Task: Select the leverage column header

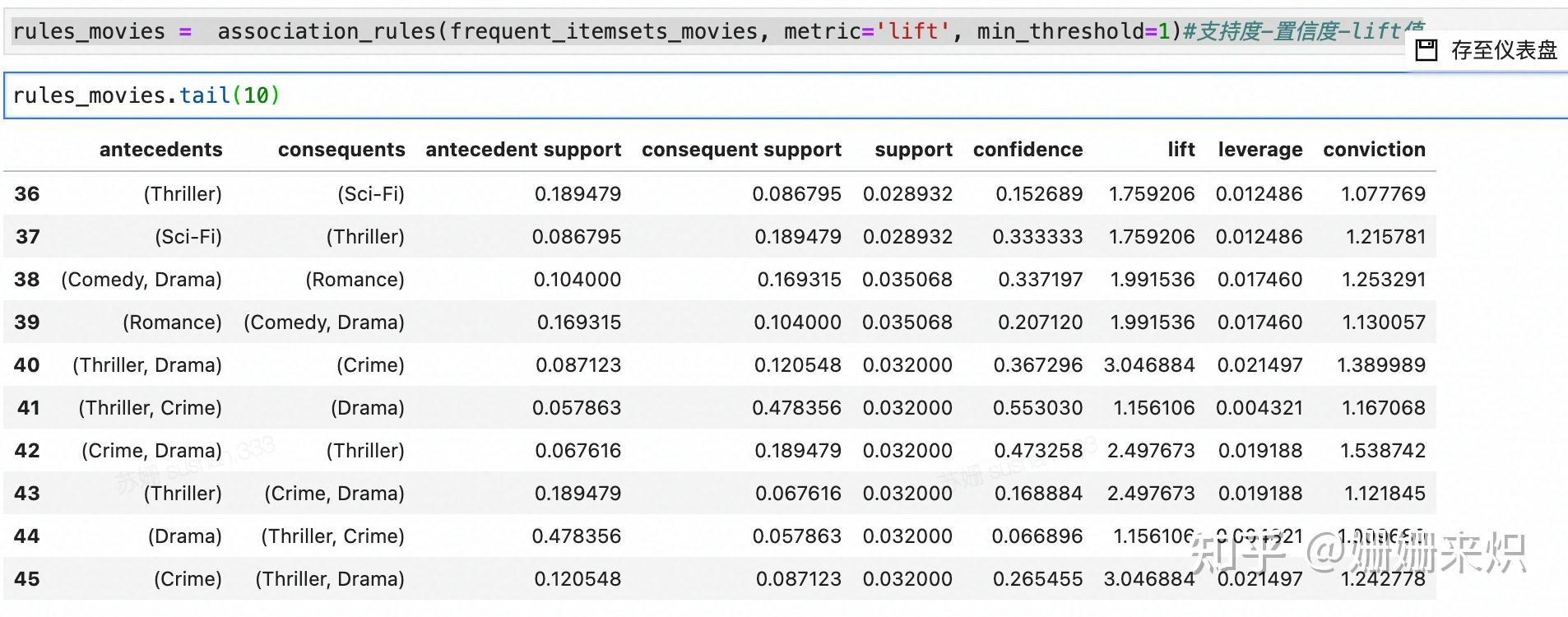Action: [1260, 150]
